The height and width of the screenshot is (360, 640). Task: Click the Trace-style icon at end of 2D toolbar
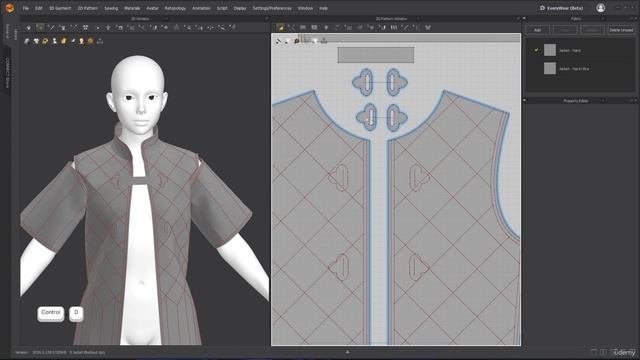428,27
